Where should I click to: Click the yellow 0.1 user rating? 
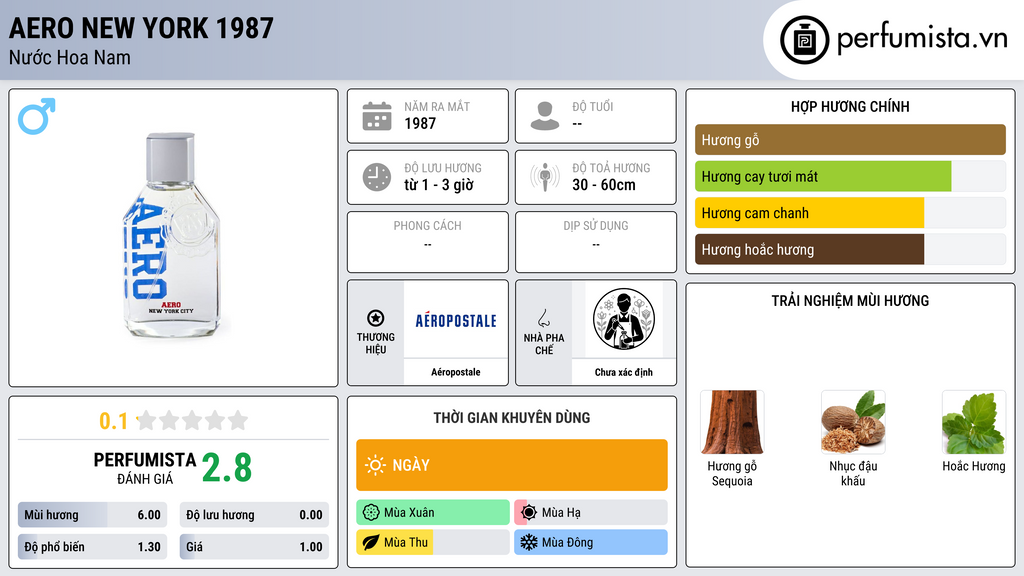(114, 421)
